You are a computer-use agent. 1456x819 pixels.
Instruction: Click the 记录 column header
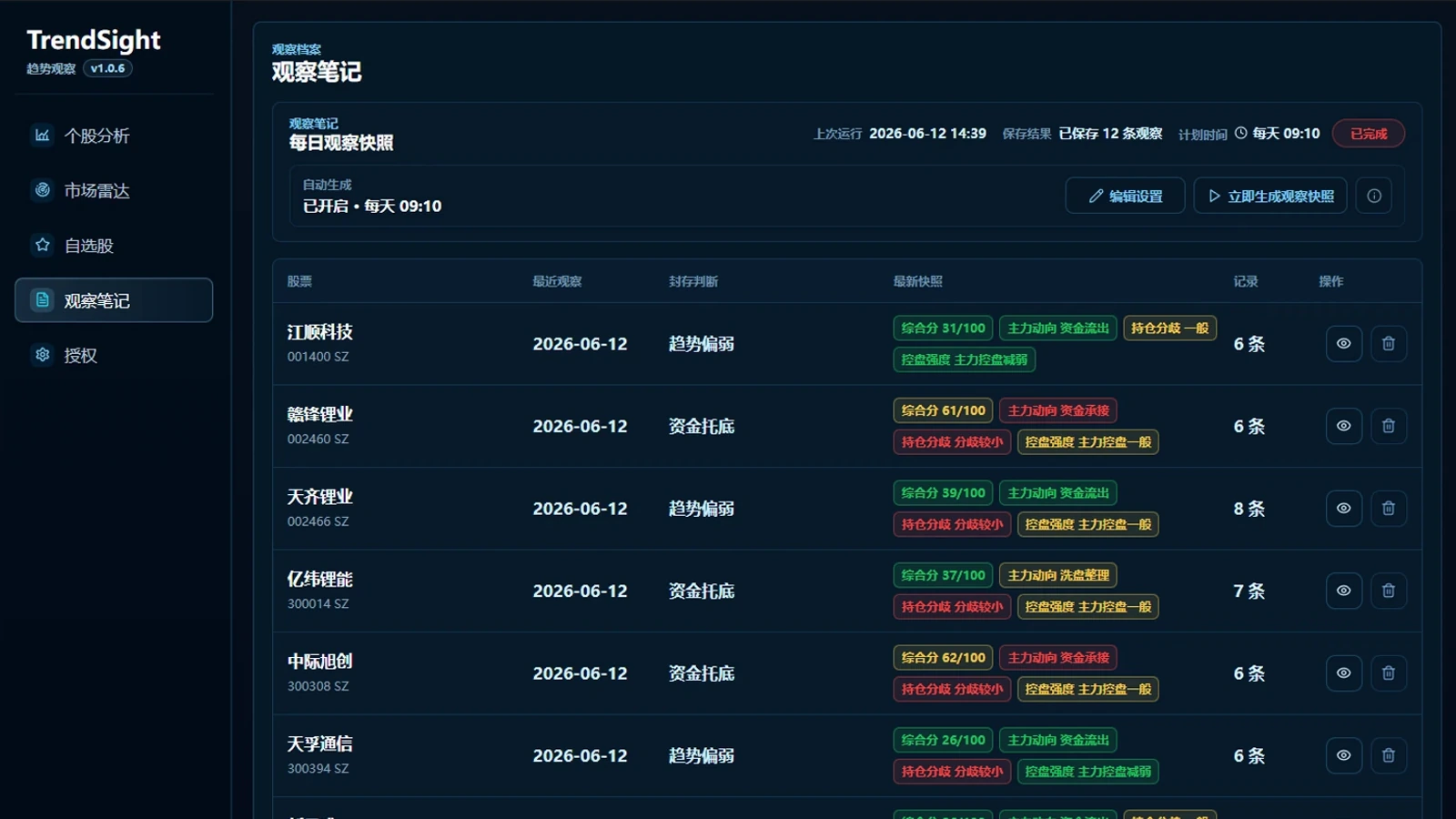(1246, 281)
